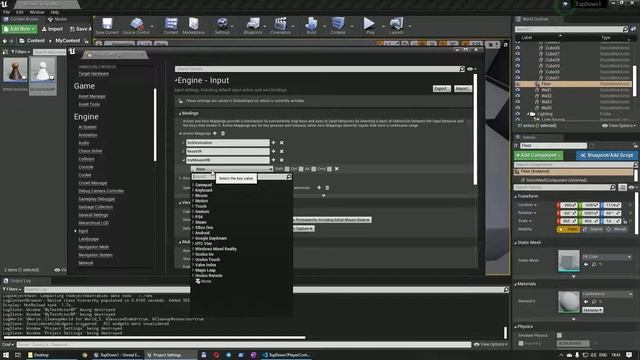Screen dimensions: 640x360
Task: Click the Compile toolbar icon
Action: (338, 25)
